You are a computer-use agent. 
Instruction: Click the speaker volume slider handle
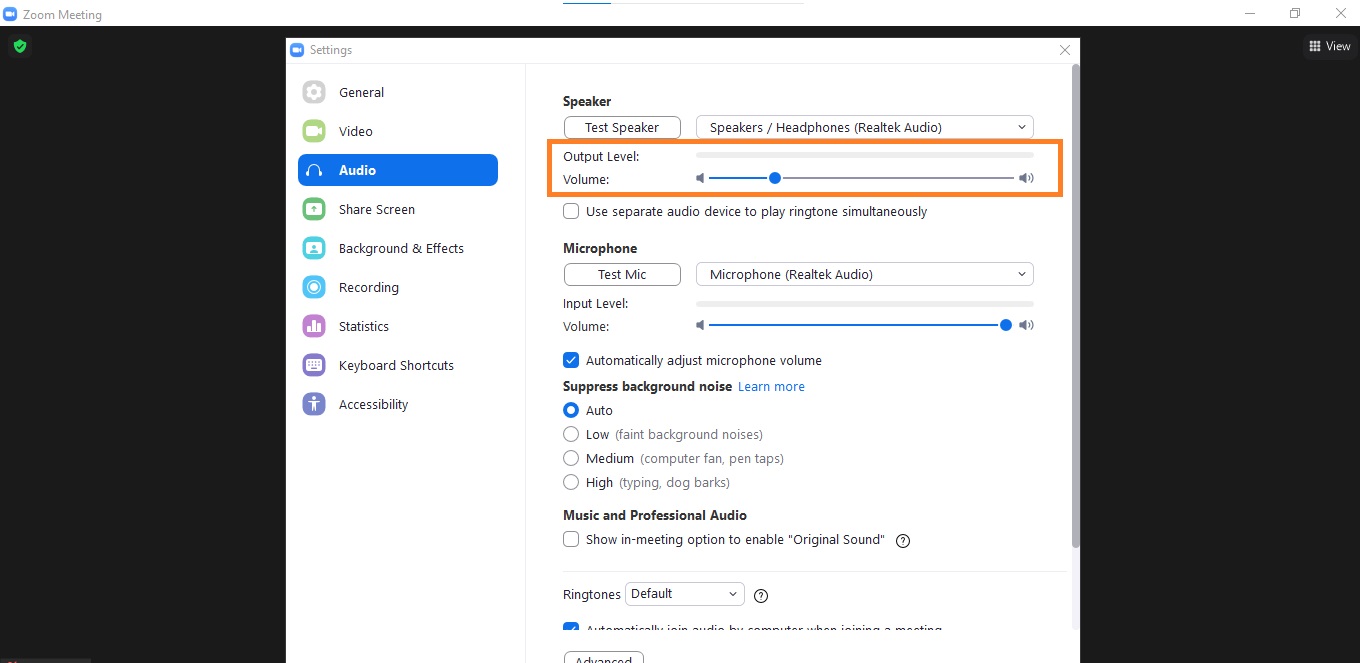[x=774, y=178]
